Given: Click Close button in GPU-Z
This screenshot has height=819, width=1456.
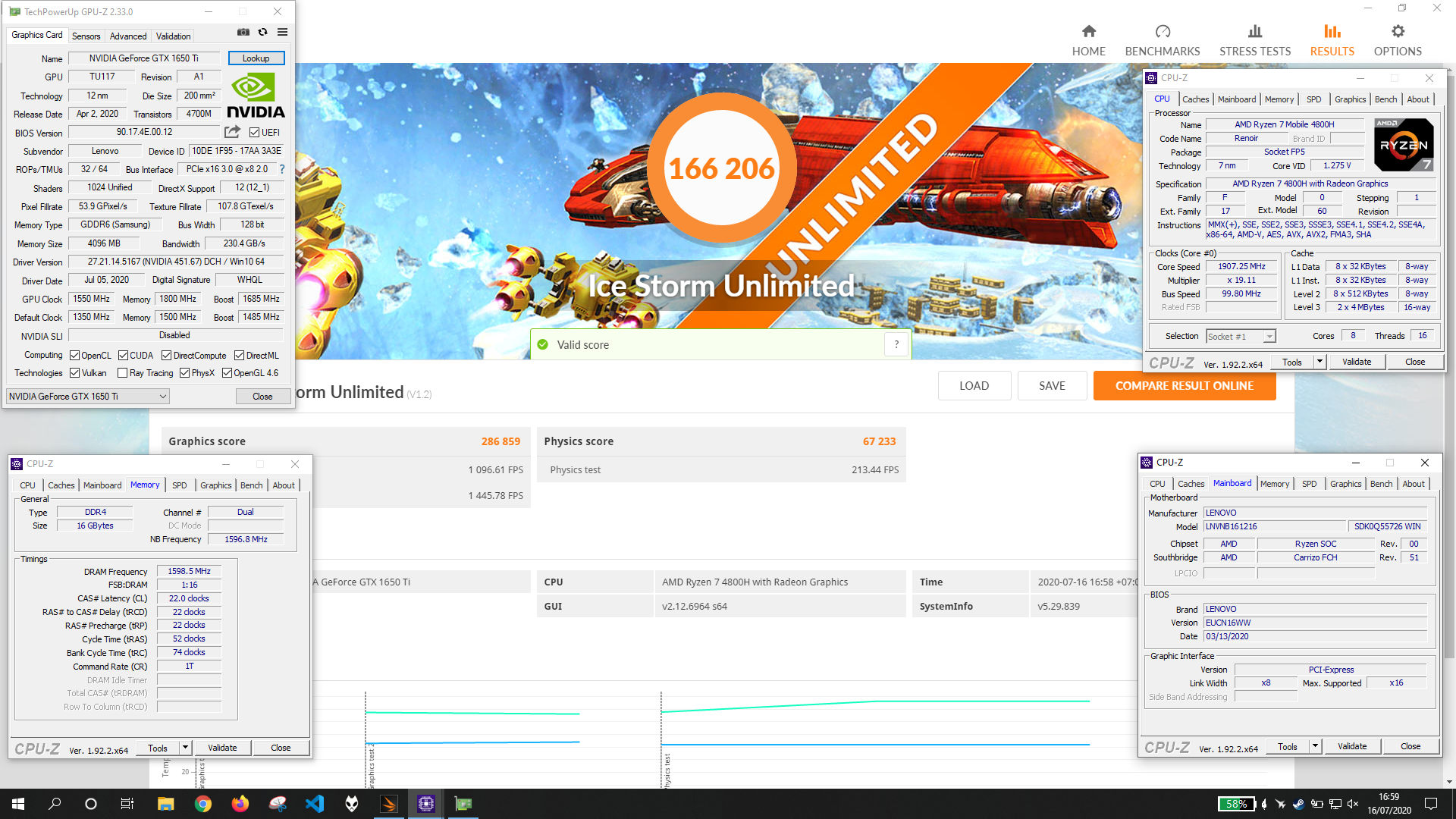Looking at the screenshot, I should coord(262,397).
